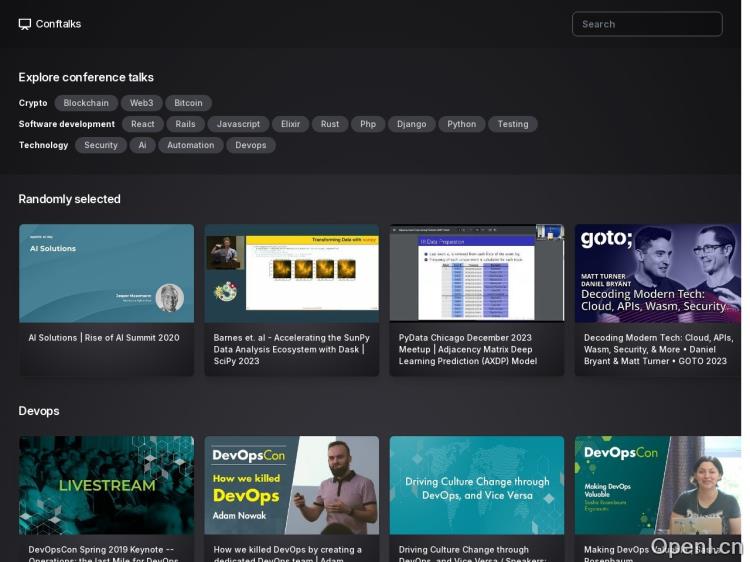Browse talks tagged Javascript
This screenshot has height=562, width=750.
tap(238, 124)
